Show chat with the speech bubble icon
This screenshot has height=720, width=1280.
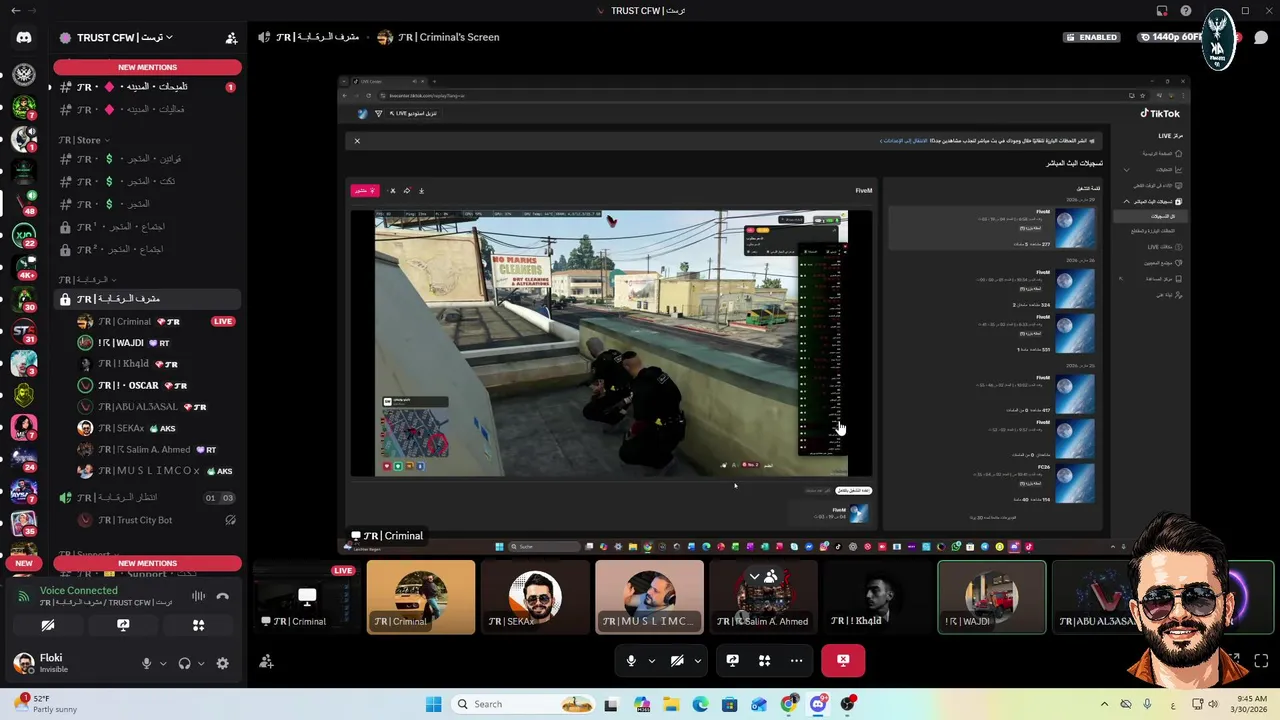tap(1261, 38)
